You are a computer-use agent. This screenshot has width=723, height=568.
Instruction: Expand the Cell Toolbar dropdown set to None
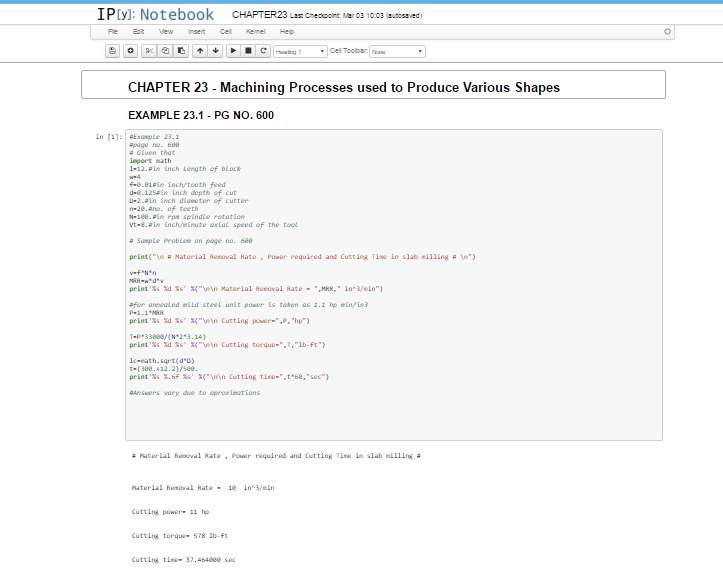coord(397,51)
